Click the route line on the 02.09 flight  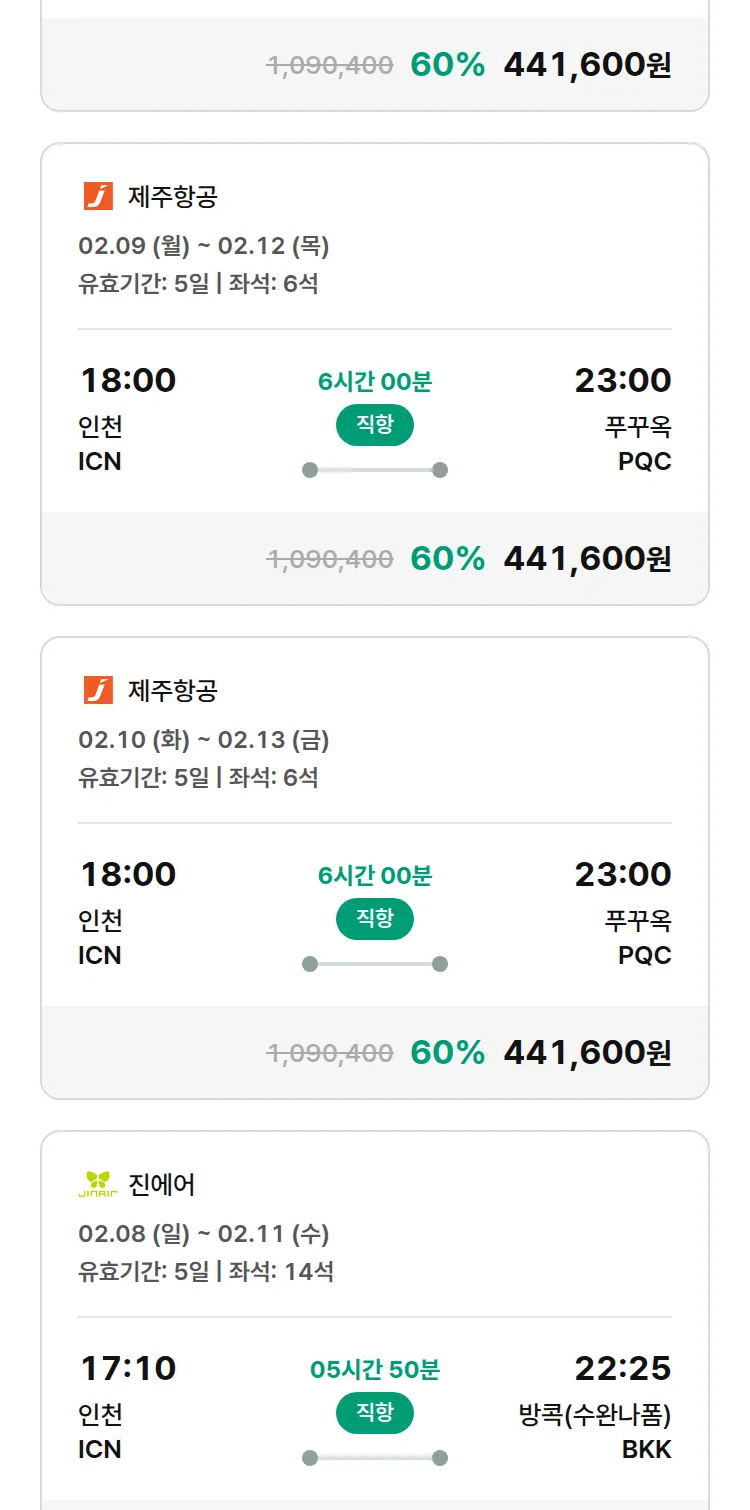point(375,470)
